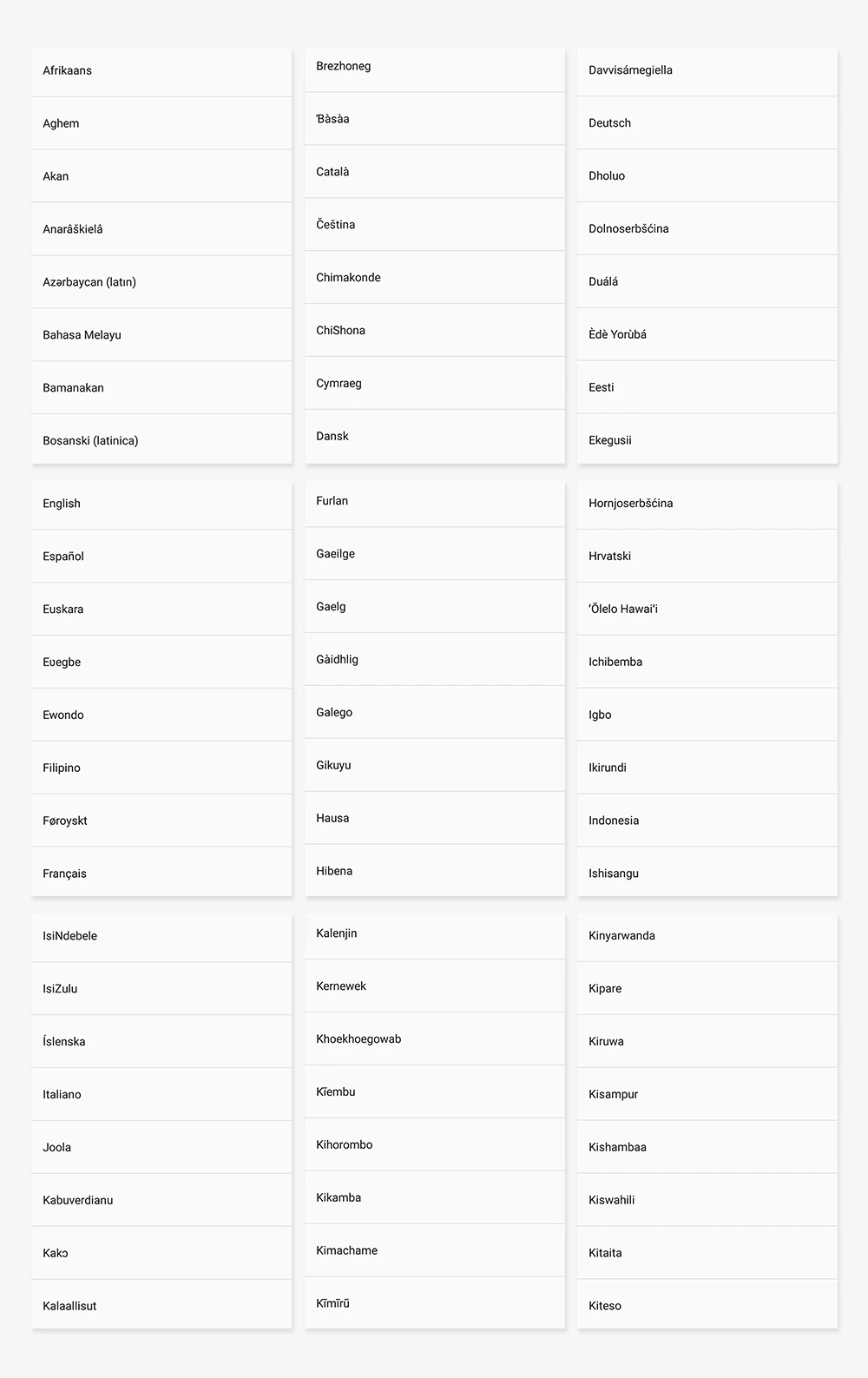Image resolution: width=868 pixels, height=1378 pixels.
Task: Select the Indonesia language item
Action: (x=707, y=820)
